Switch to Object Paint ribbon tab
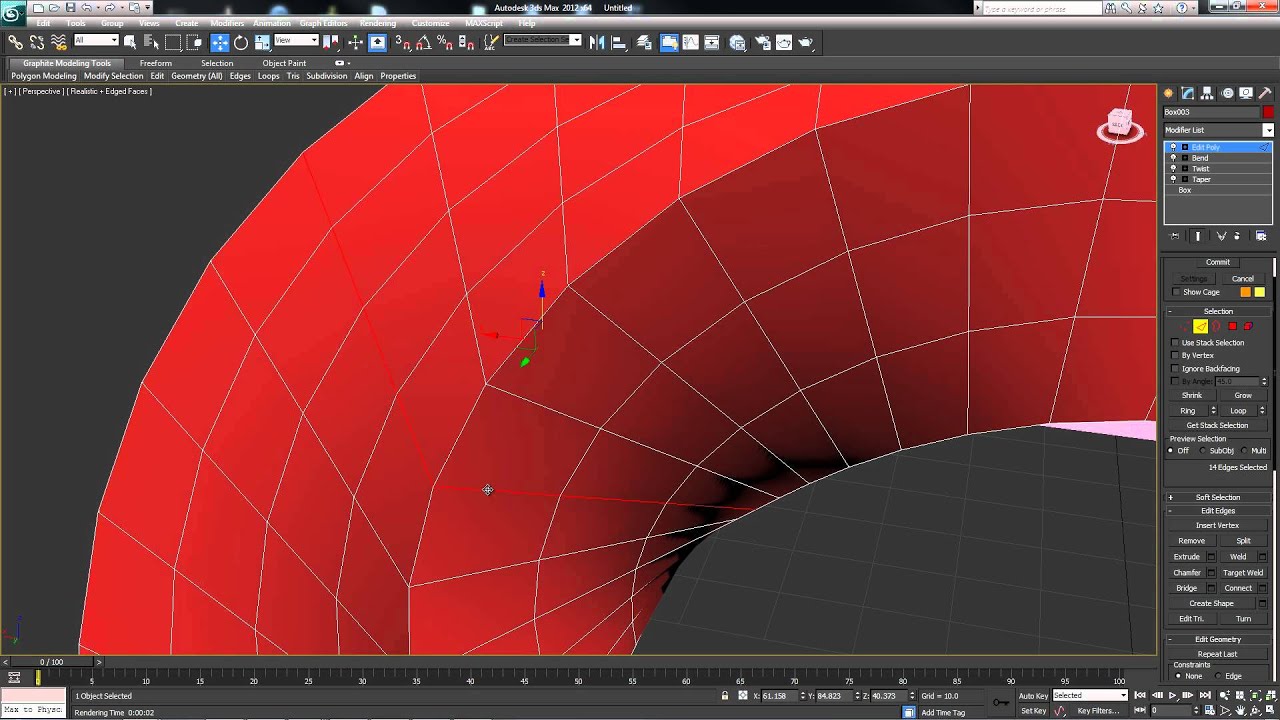This screenshot has height=720, width=1280. [284, 63]
